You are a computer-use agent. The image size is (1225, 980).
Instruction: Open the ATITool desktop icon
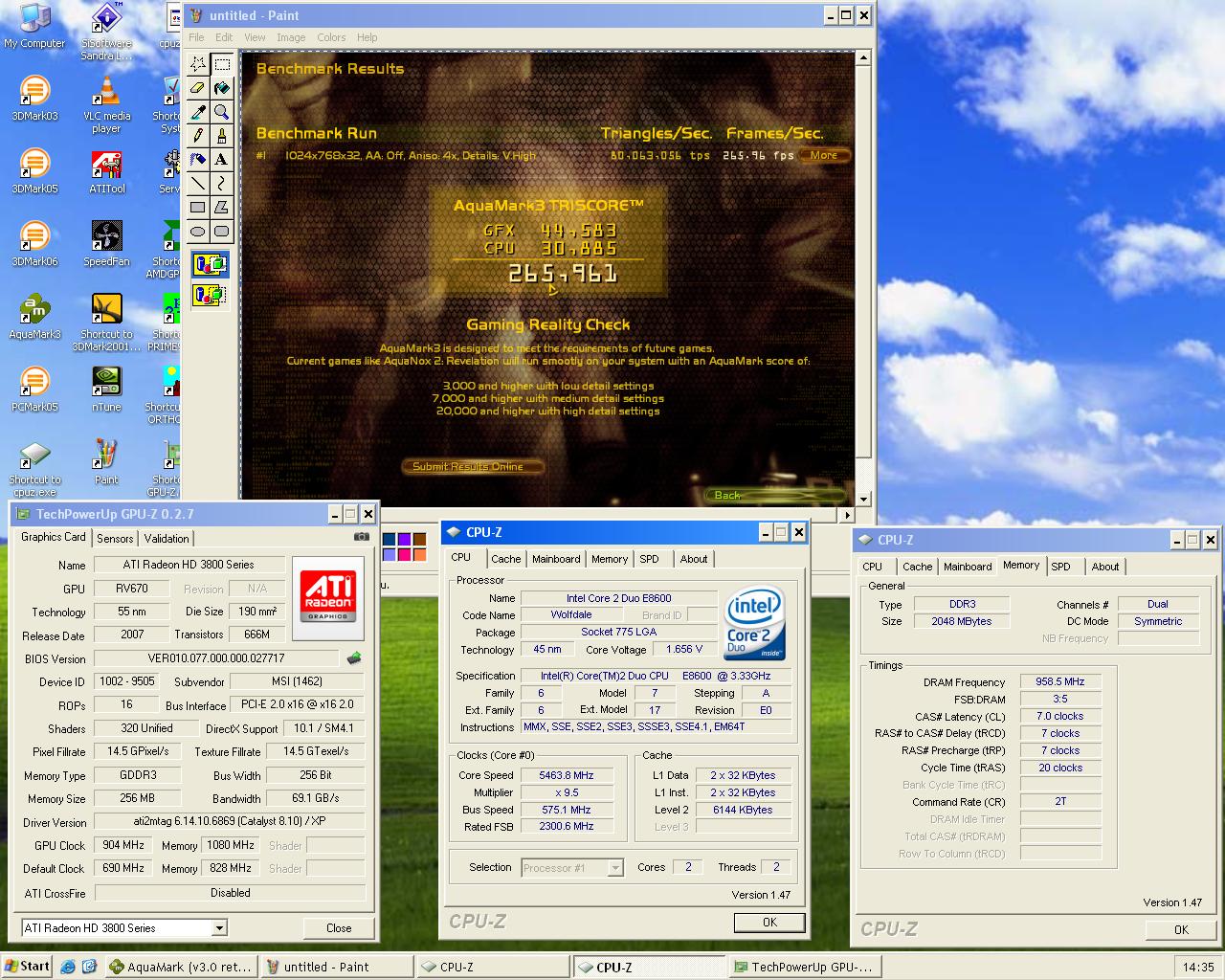(106, 171)
